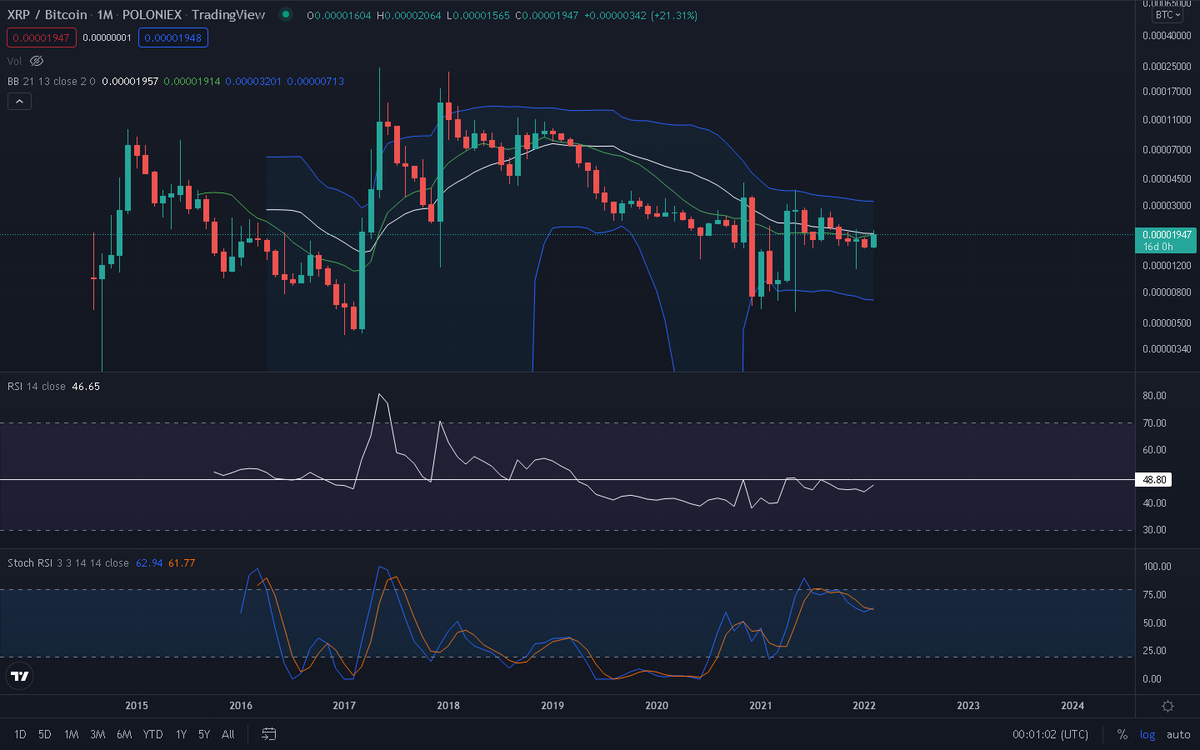Click the XRP / Bitcoin symbol title

pos(47,15)
